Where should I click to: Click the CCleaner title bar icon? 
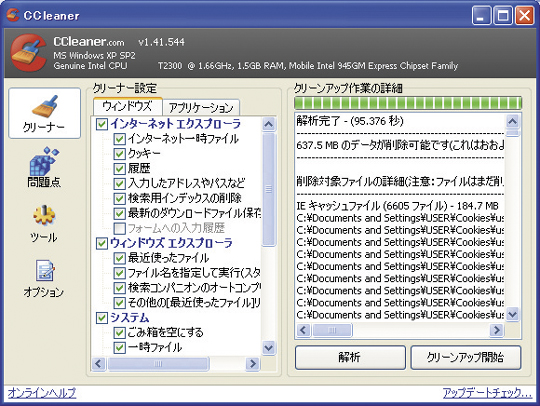(x=13, y=15)
